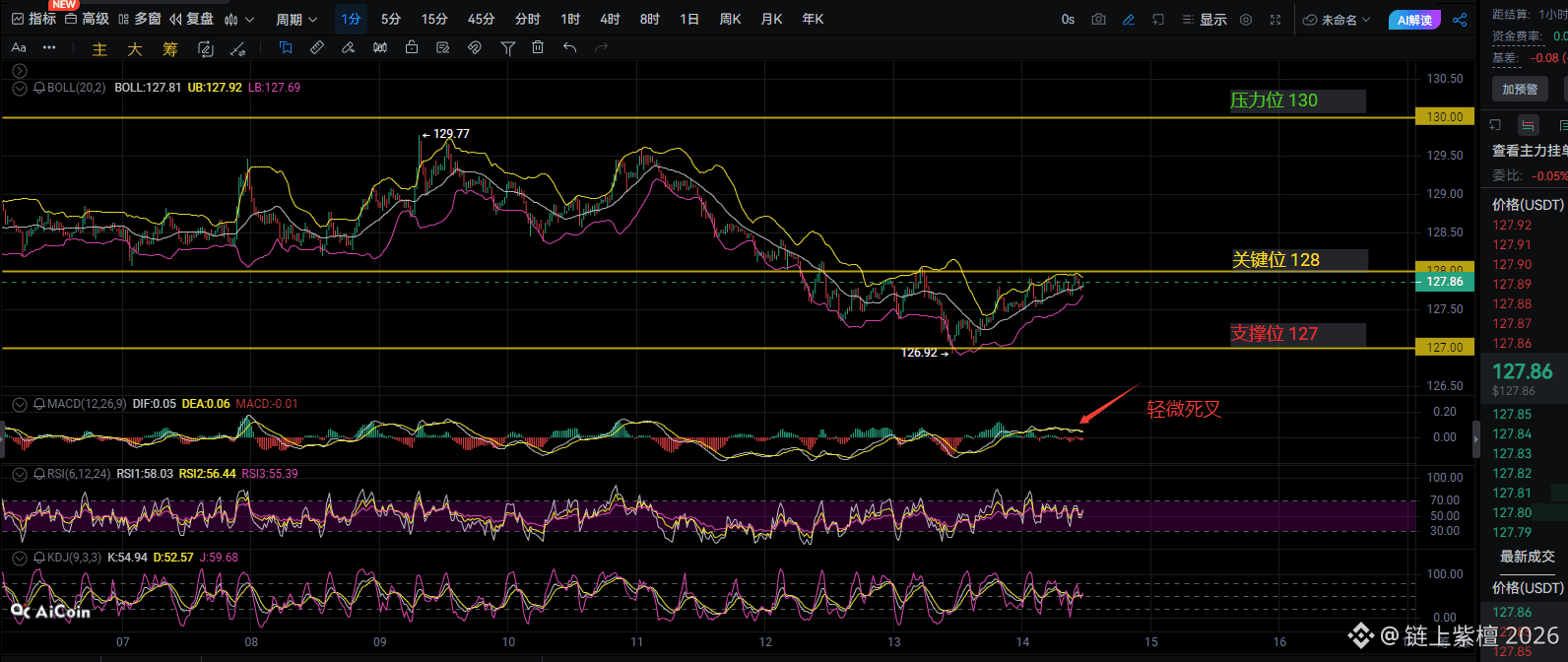Click the AI解读 button

(x=1414, y=20)
